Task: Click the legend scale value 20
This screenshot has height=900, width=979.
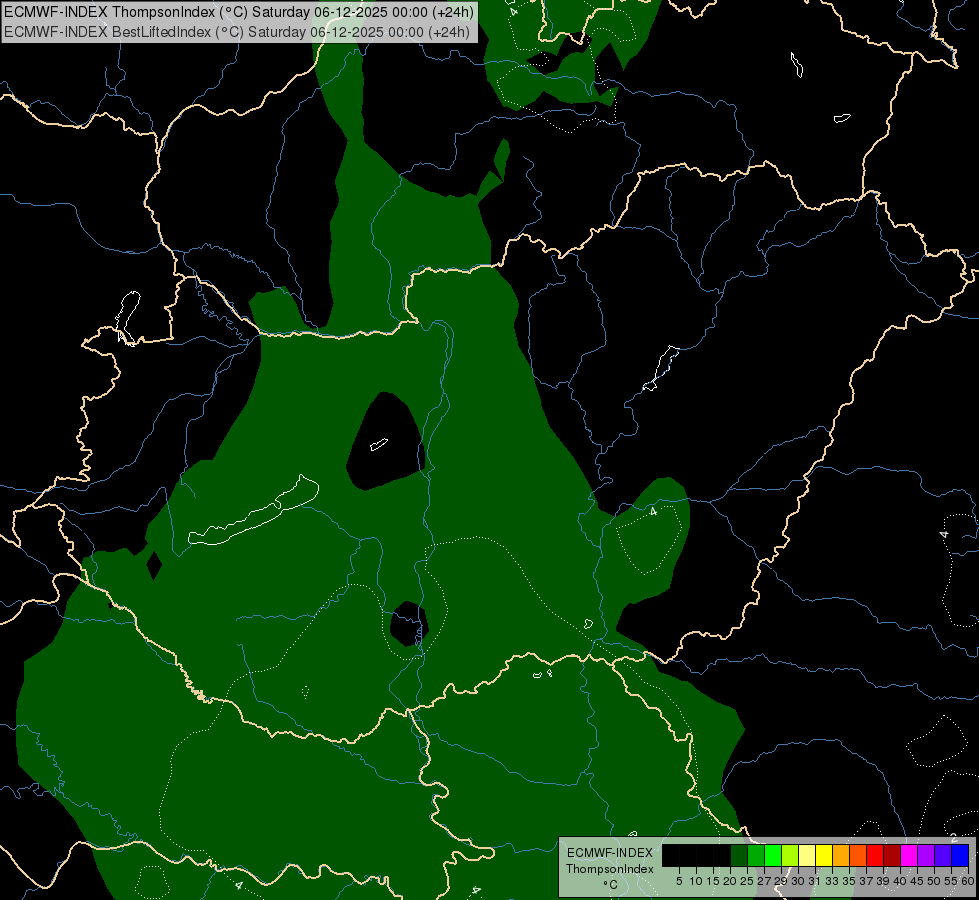Action: (x=730, y=881)
